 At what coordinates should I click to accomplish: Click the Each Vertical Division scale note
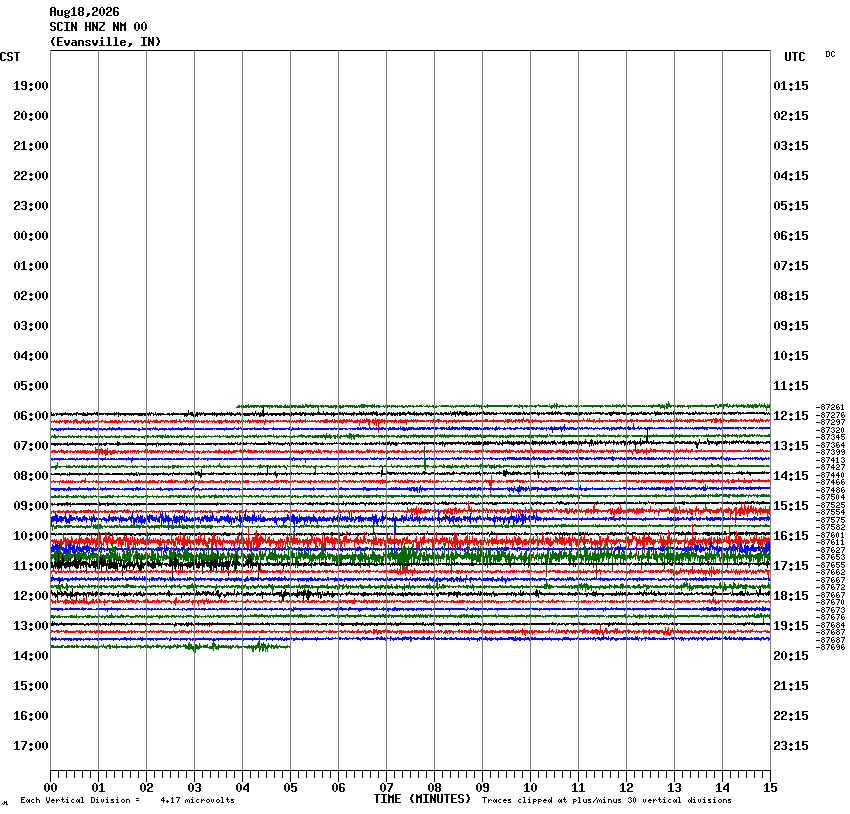127,800
